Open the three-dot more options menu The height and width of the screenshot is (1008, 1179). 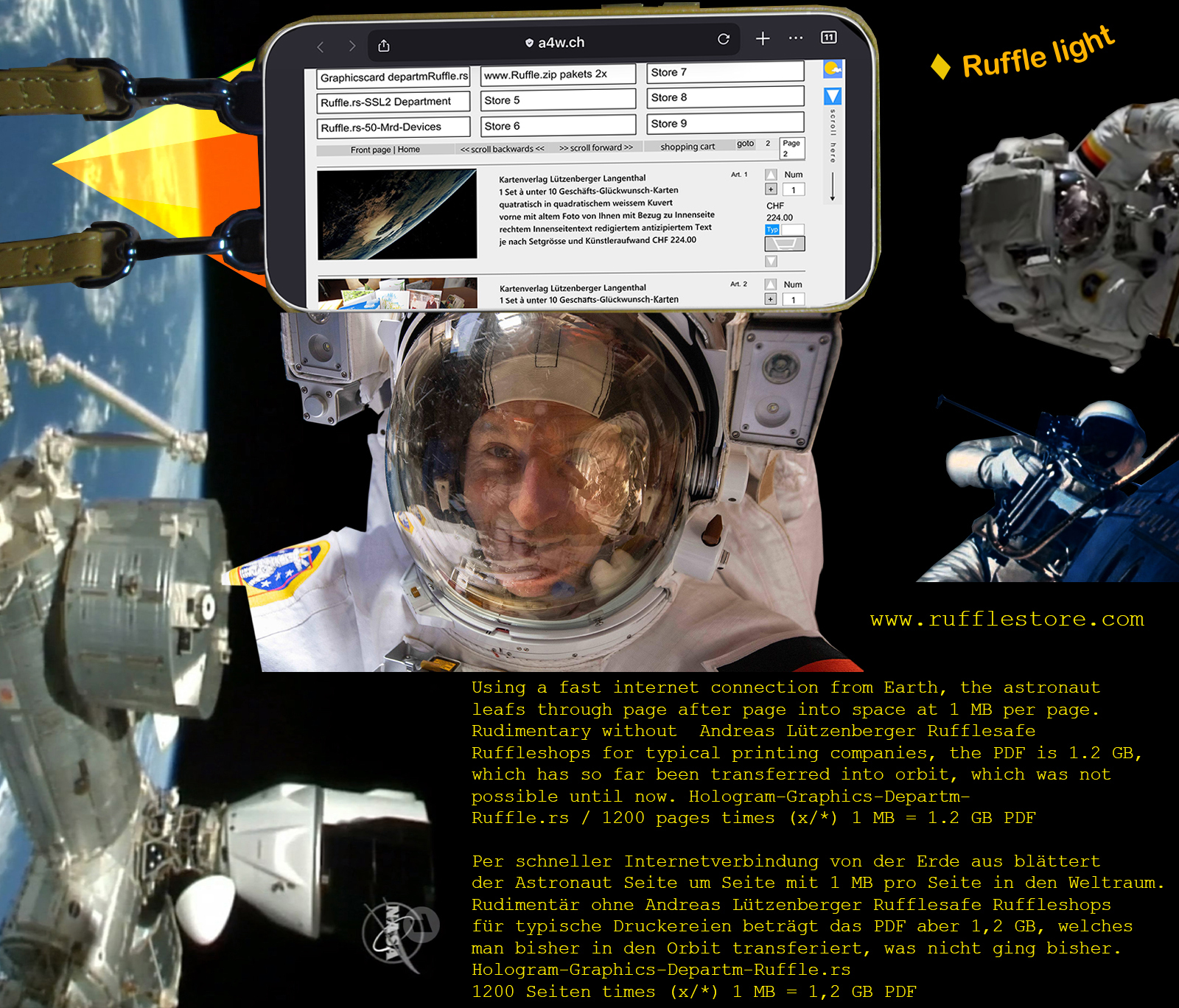796,38
